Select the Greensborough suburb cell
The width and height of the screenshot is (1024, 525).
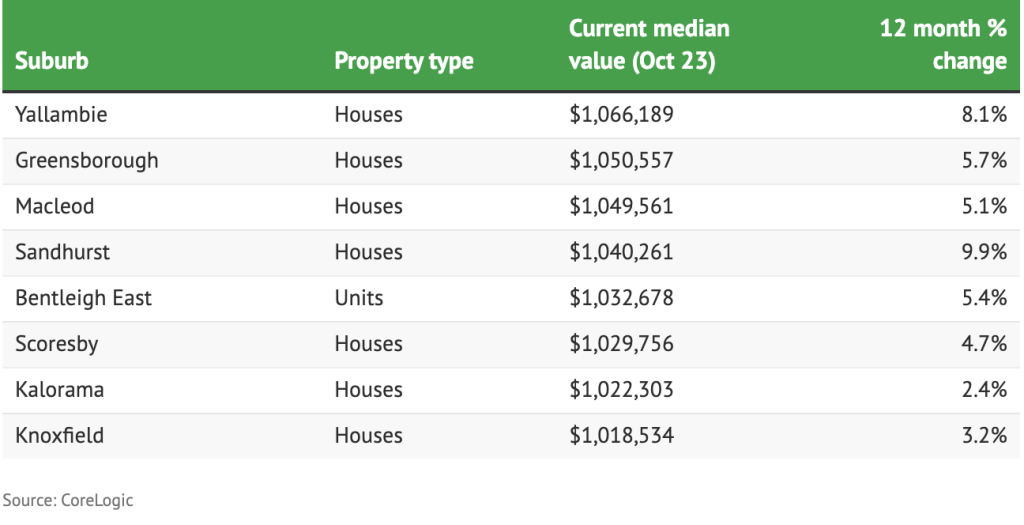87,161
